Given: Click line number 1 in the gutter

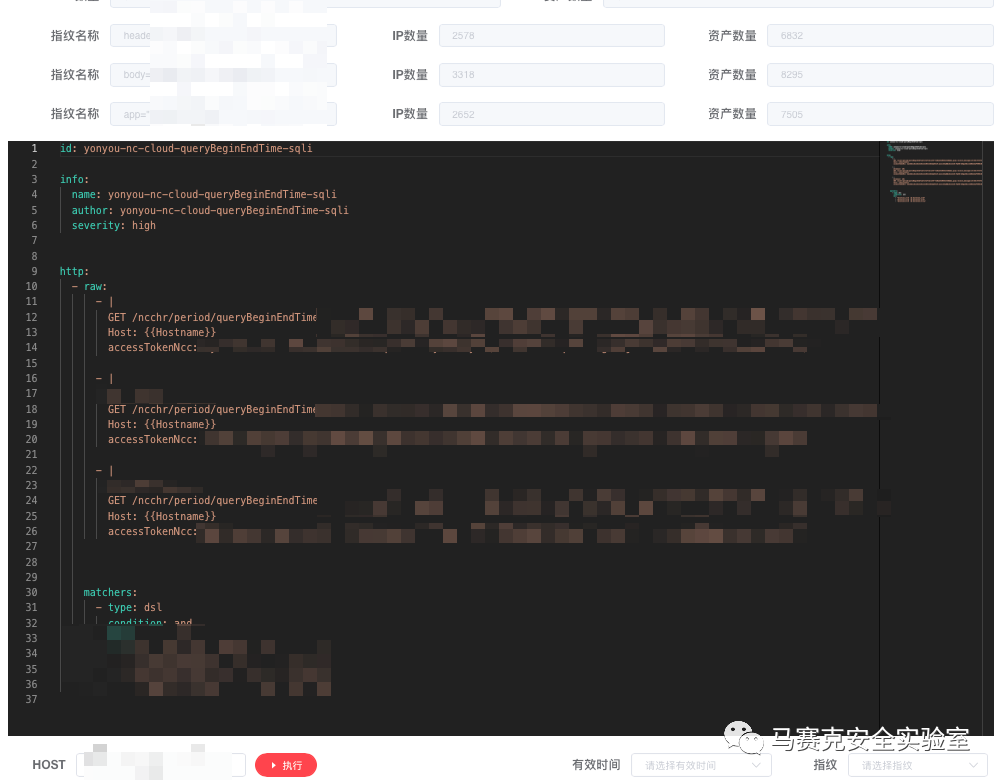Looking at the screenshot, I should (x=34, y=148).
